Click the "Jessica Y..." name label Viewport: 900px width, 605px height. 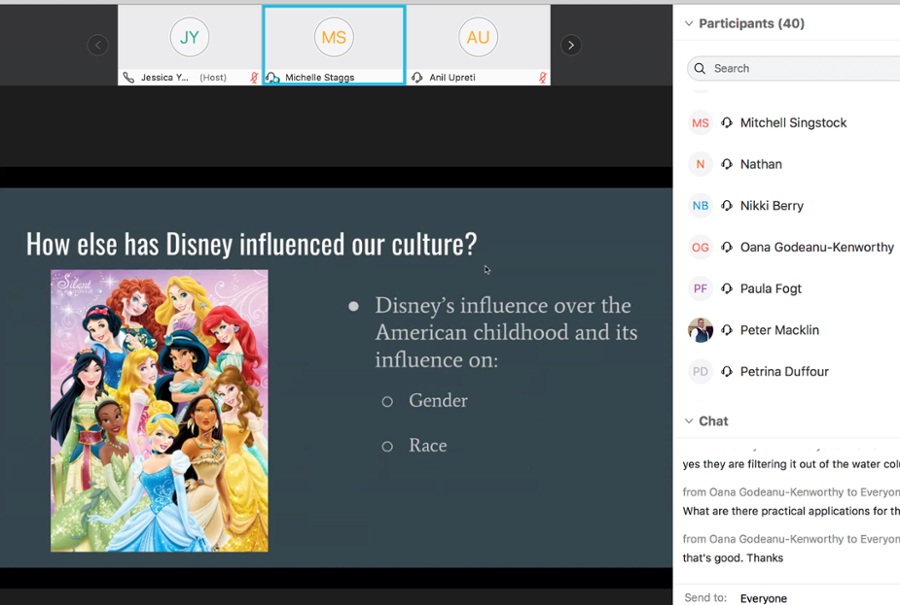pos(164,77)
